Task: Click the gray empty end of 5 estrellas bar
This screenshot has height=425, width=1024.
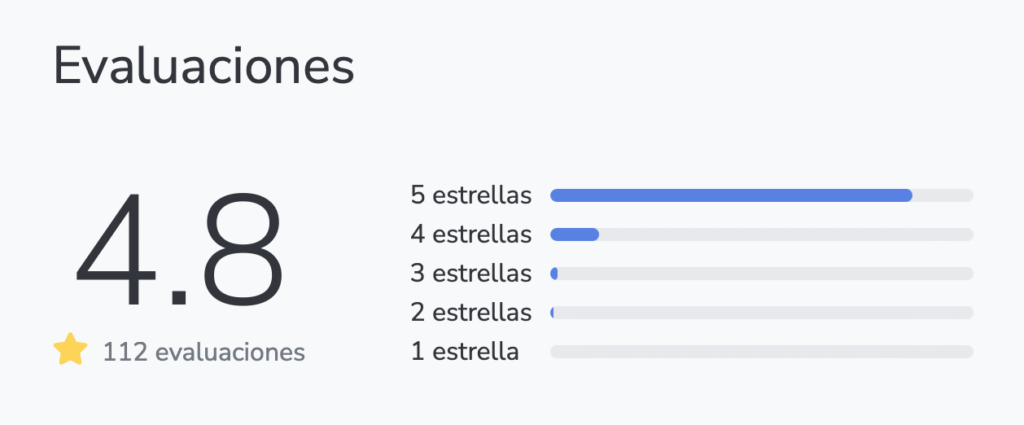Action: [943, 195]
